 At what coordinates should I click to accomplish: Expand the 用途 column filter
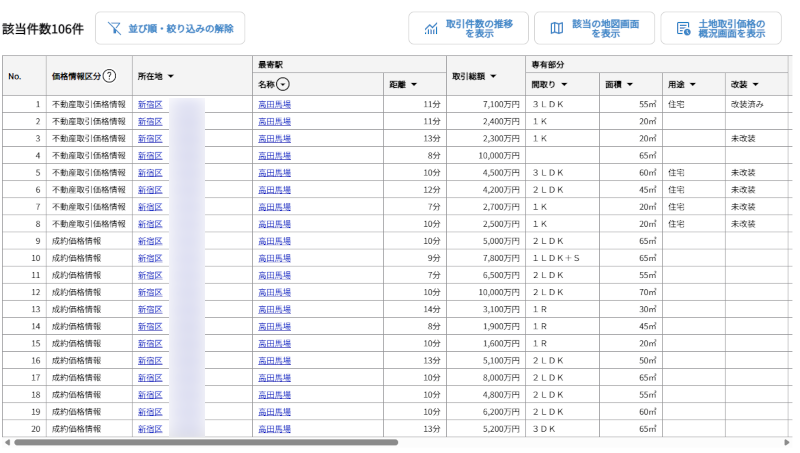[x=692, y=85]
